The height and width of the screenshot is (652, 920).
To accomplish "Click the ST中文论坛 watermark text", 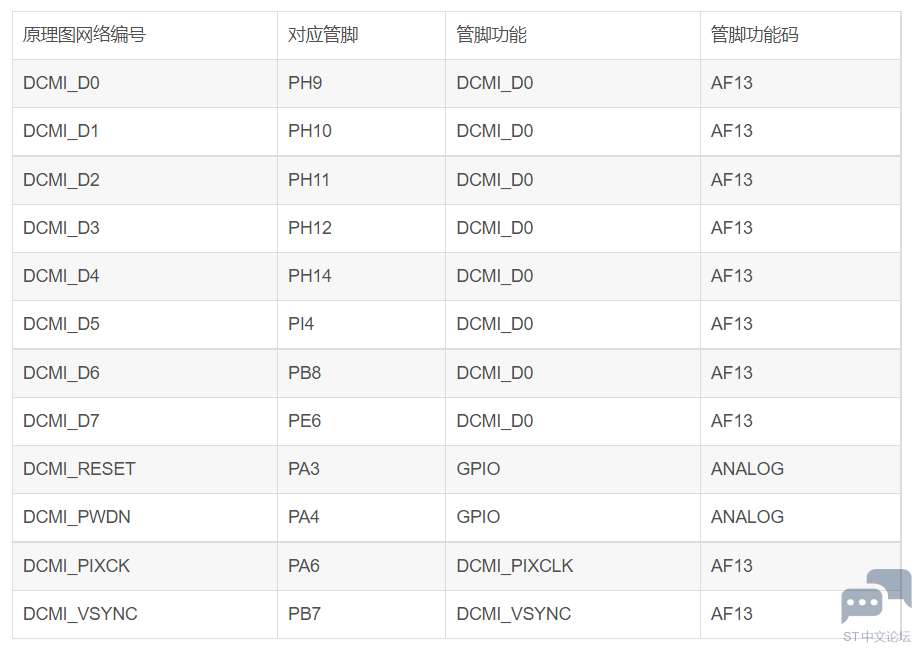I will (x=877, y=637).
